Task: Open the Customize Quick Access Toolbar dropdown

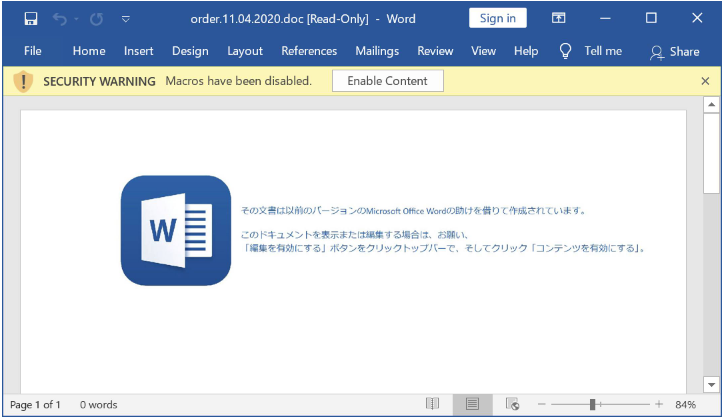Action: coord(125,18)
